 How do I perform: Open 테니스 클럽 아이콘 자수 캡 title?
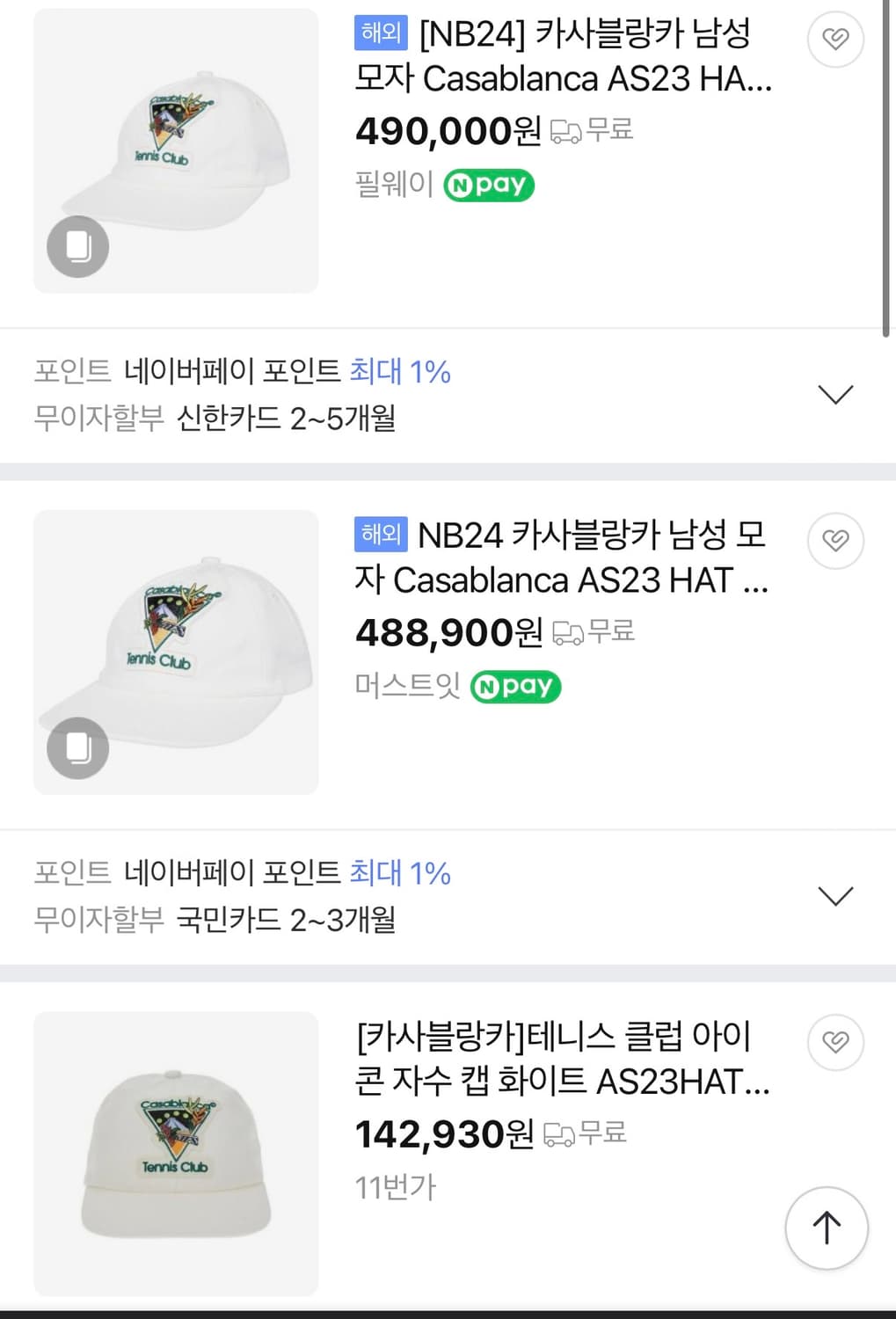click(x=563, y=1059)
